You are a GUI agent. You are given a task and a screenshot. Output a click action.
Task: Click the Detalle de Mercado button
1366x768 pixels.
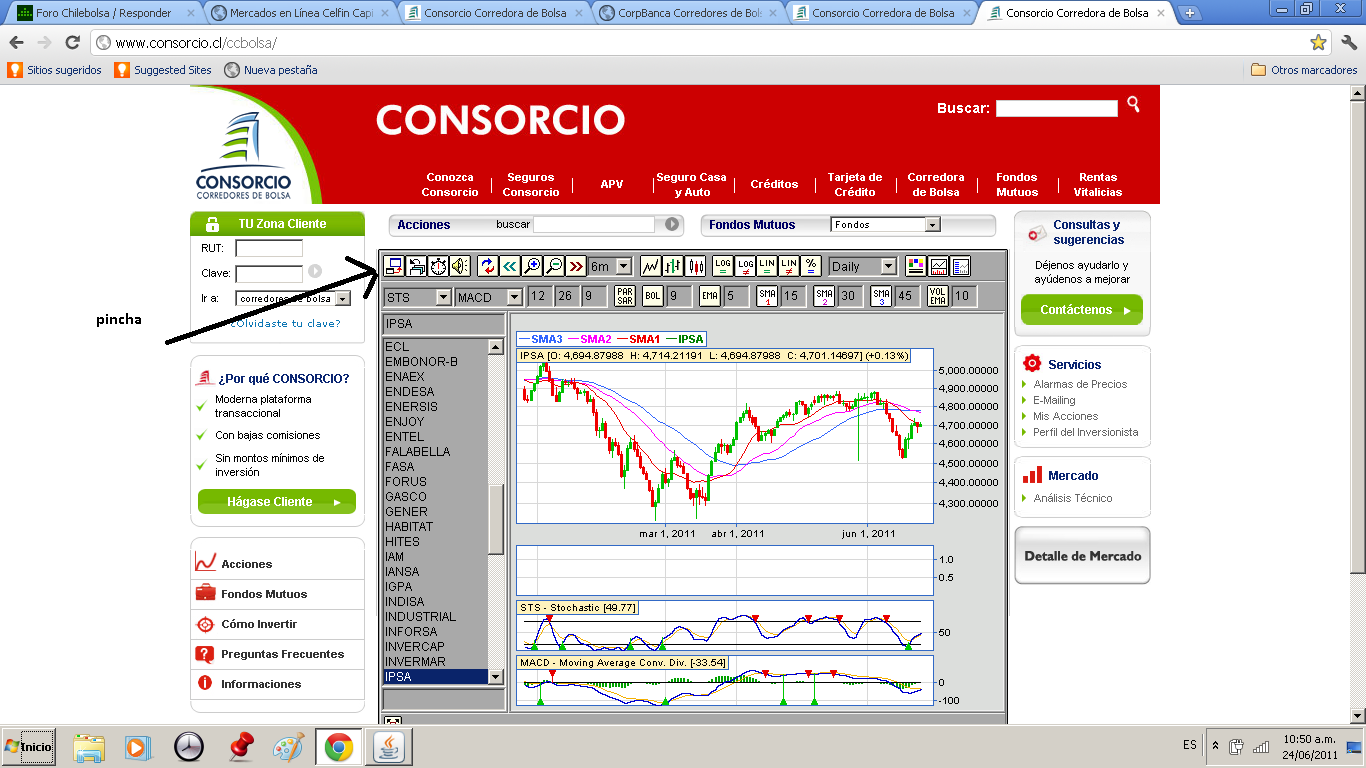tap(1083, 556)
